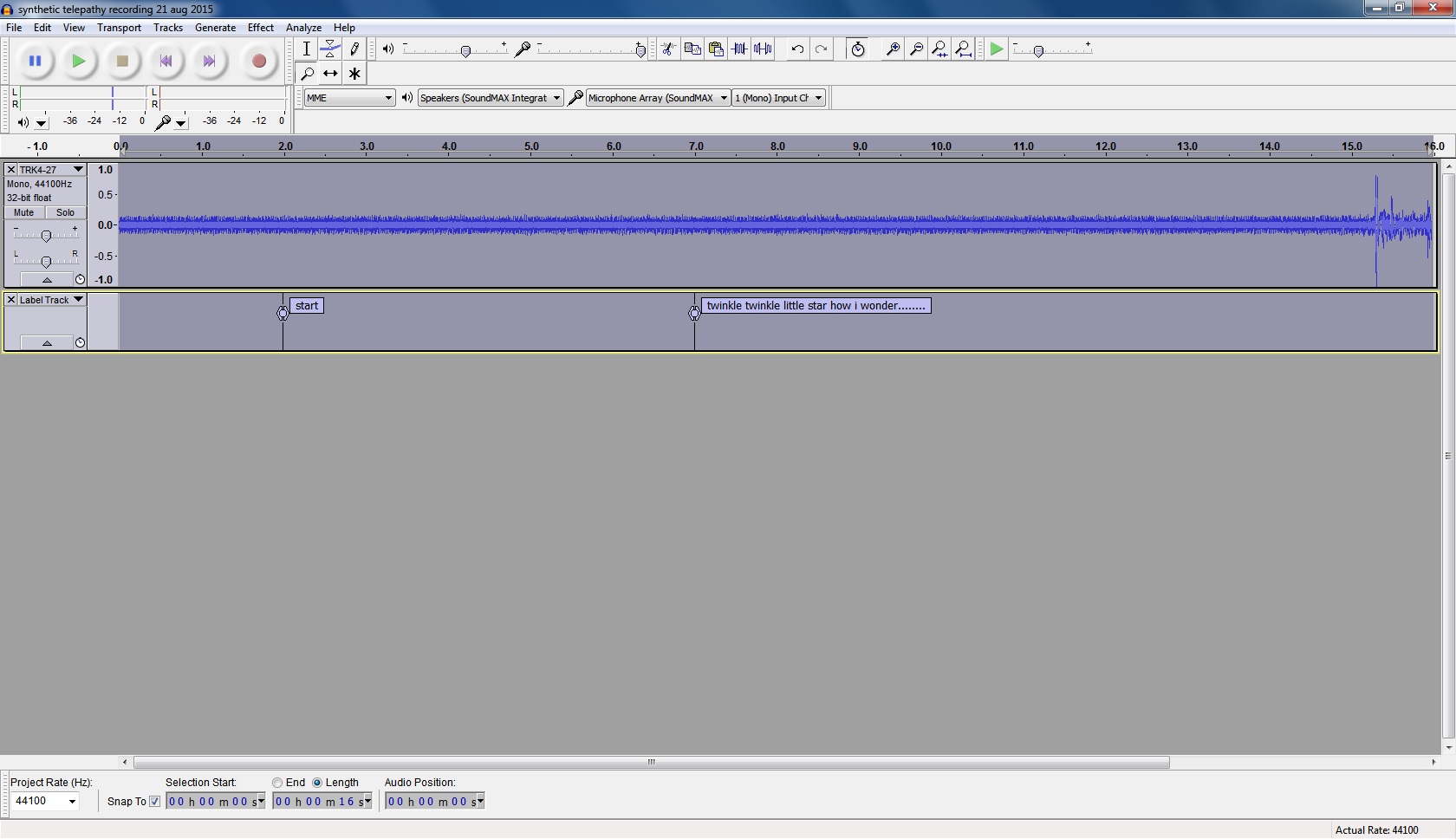Select the End radio button
This screenshot has height=839, width=1456.
coord(277,783)
